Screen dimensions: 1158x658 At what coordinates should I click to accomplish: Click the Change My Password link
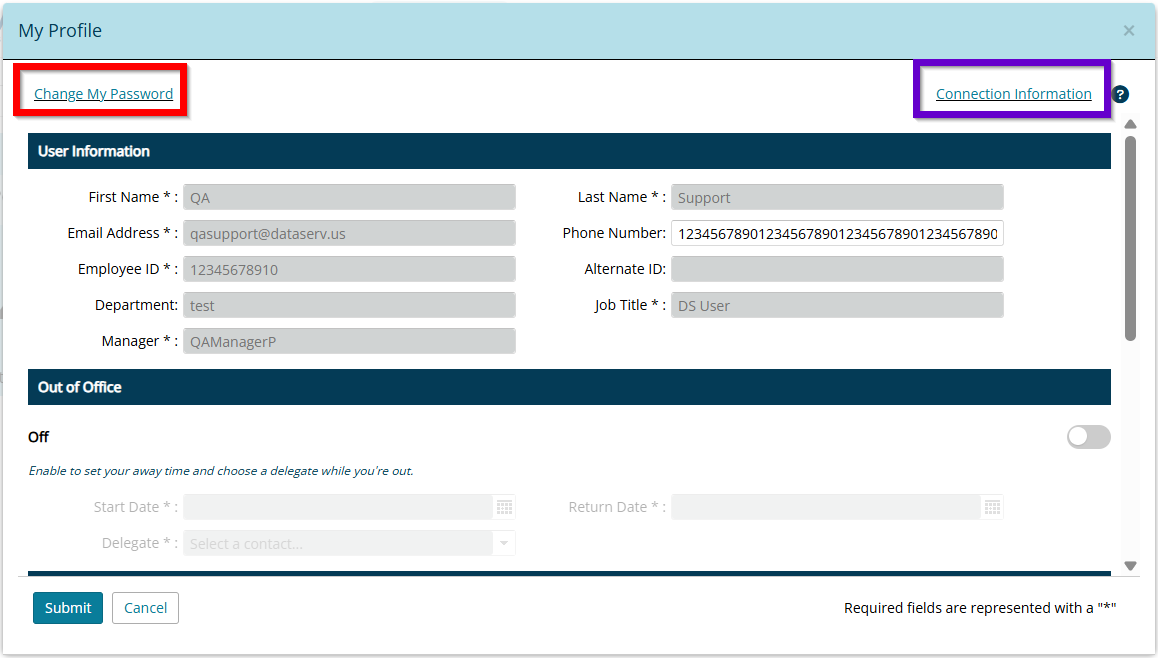click(x=103, y=94)
